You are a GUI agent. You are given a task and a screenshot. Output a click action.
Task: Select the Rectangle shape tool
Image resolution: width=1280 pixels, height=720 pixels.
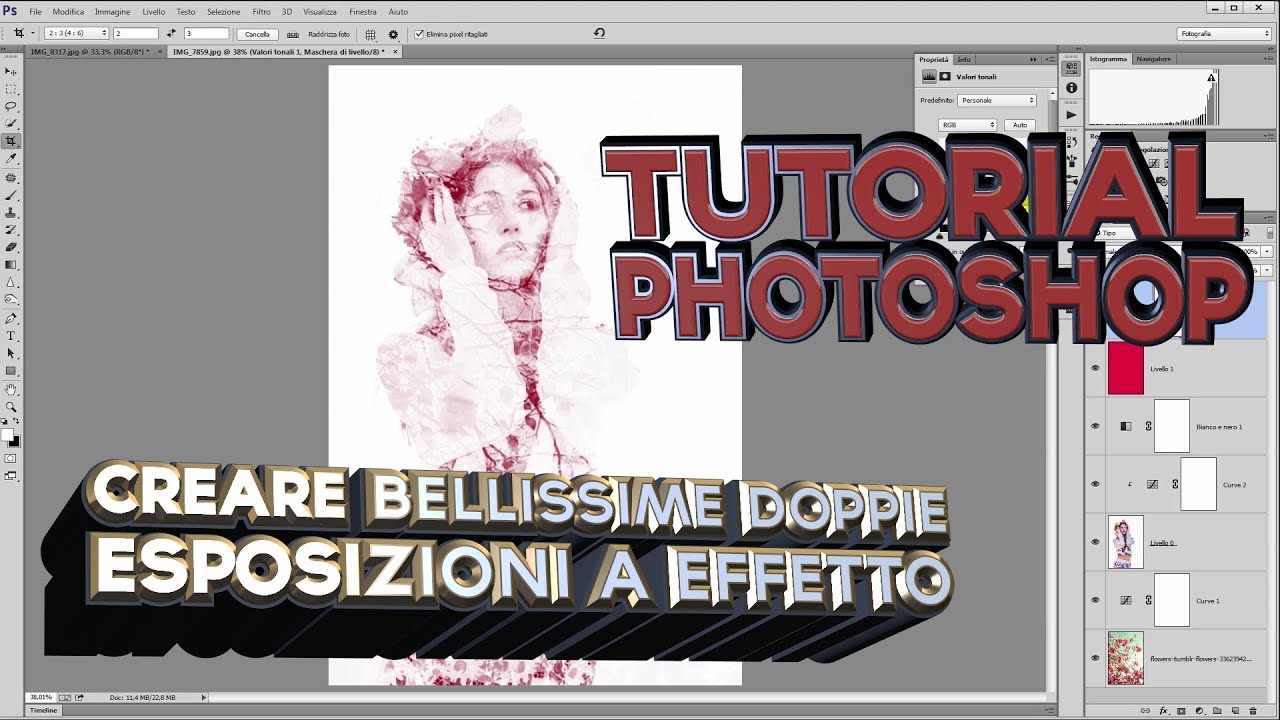click(11, 370)
